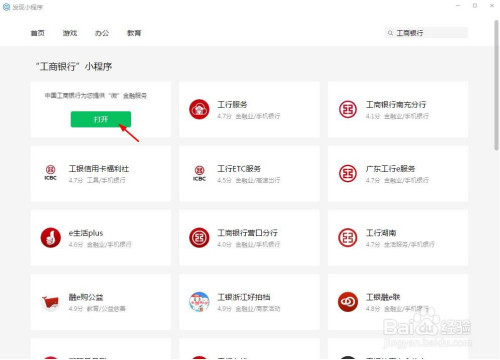The width and height of the screenshot is (500, 360).
Task: Click the 融e购公益 title
Action: 86,297
